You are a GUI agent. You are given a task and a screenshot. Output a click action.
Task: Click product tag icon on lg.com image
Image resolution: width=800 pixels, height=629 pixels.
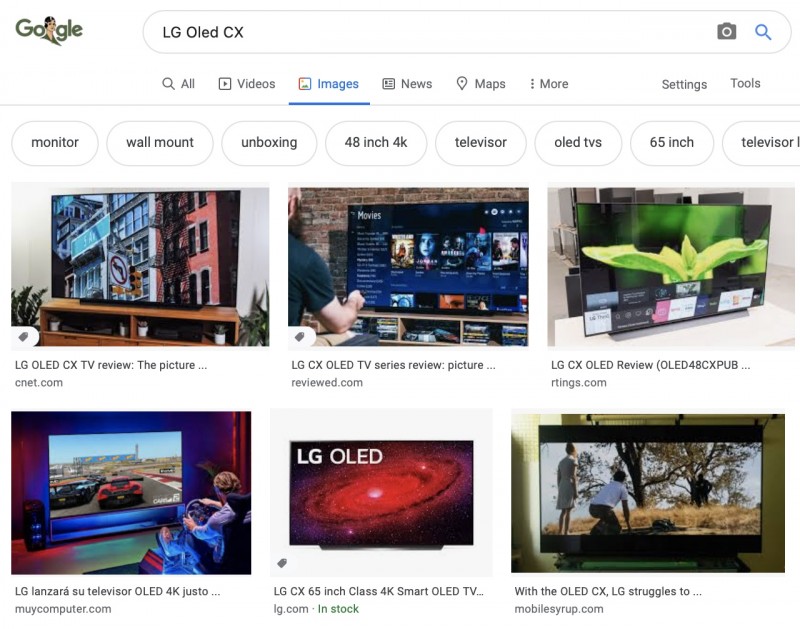282,563
